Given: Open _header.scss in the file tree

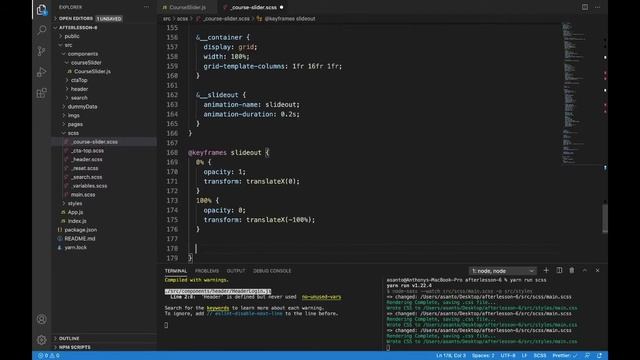Looking at the screenshot, I should coord(87,159).
